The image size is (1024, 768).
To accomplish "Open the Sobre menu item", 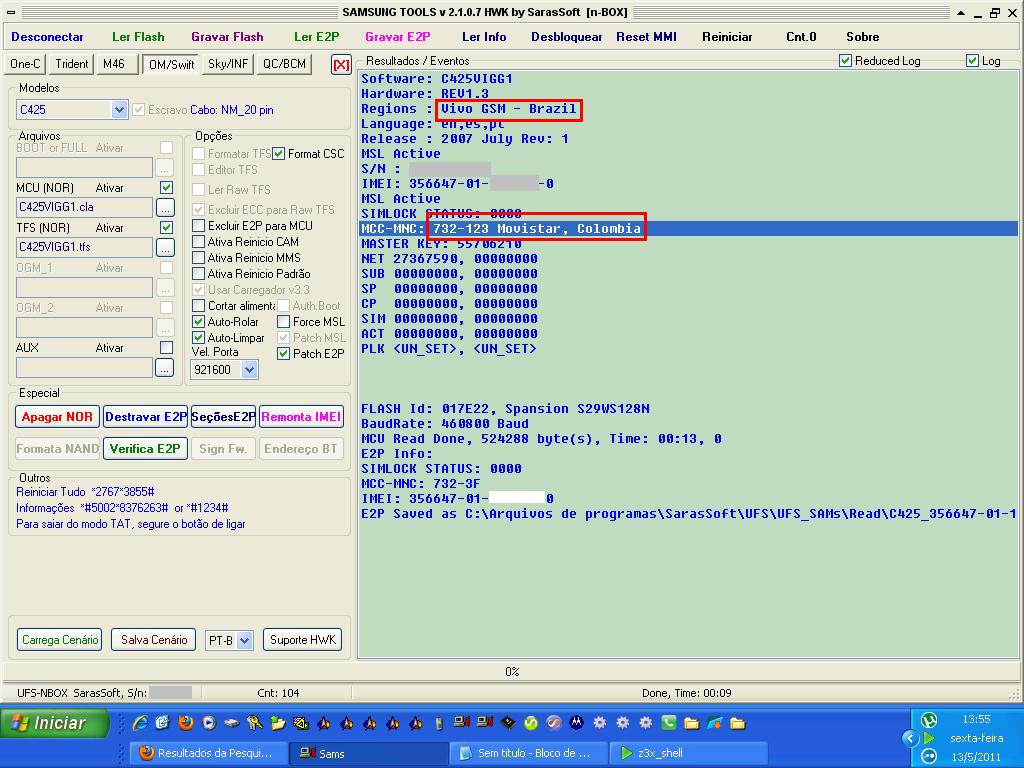I will (863, 37).
